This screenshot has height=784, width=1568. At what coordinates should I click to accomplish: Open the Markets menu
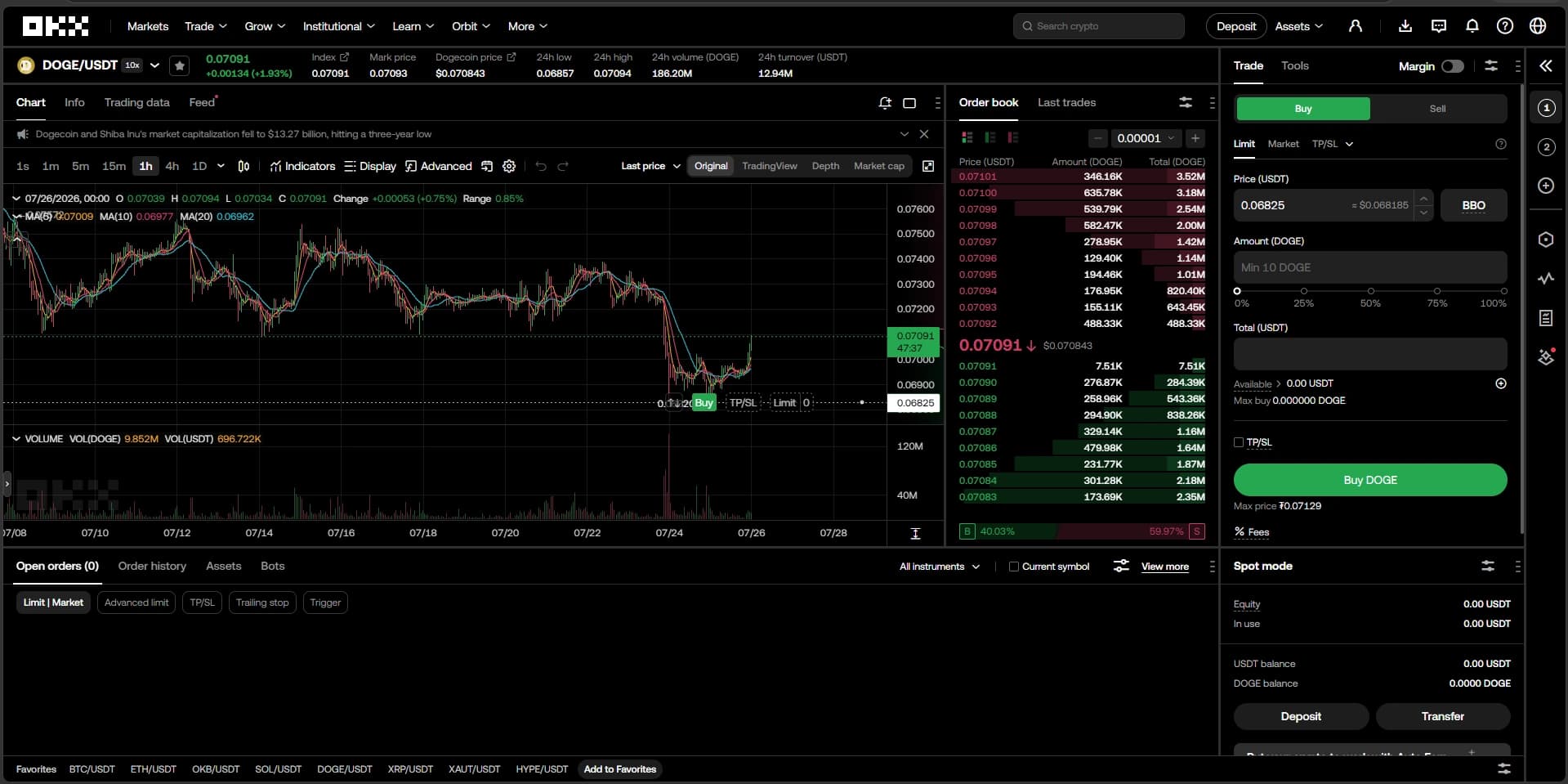click(148, 26)
